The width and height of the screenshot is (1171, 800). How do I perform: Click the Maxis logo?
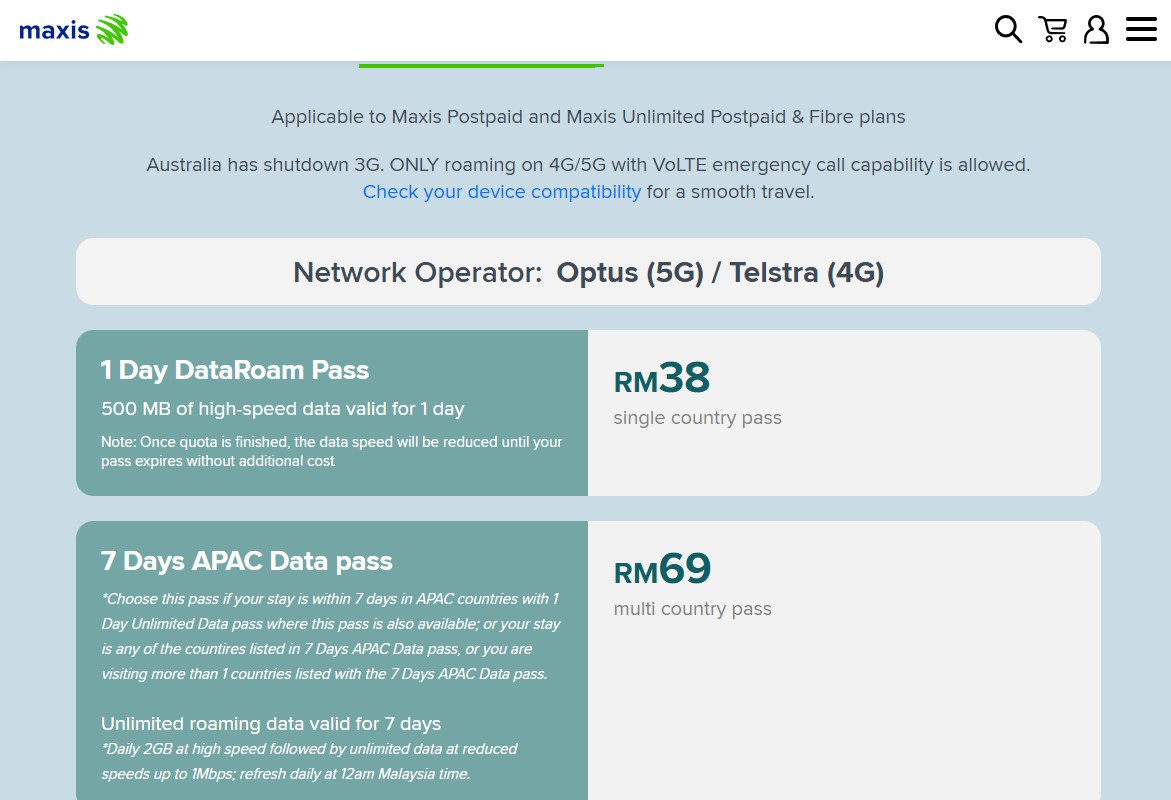74,30
